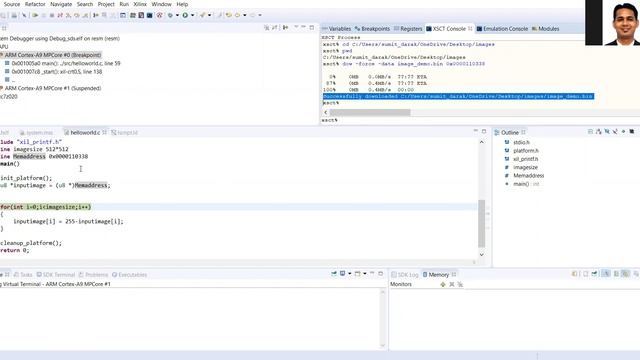Toggle memory monitors pane icon
The image size is (640, 360).
[606, 274]
